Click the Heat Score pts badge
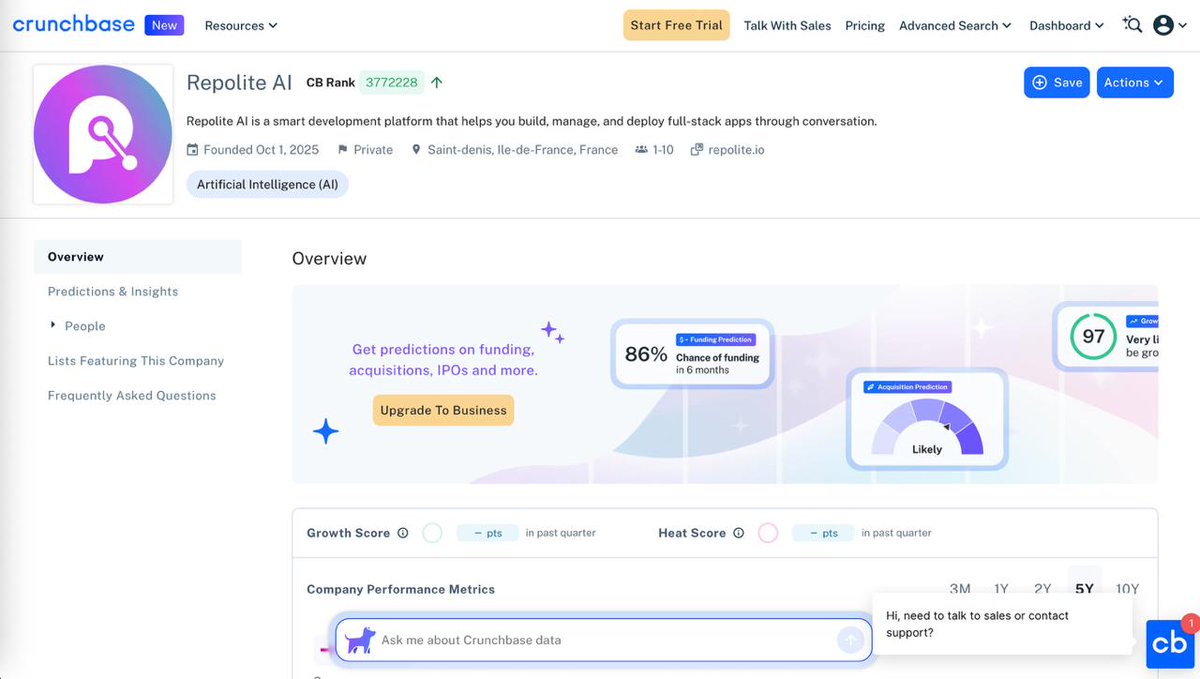The image size is (1200, 679). pyautogui.click(x=823, y=533)
